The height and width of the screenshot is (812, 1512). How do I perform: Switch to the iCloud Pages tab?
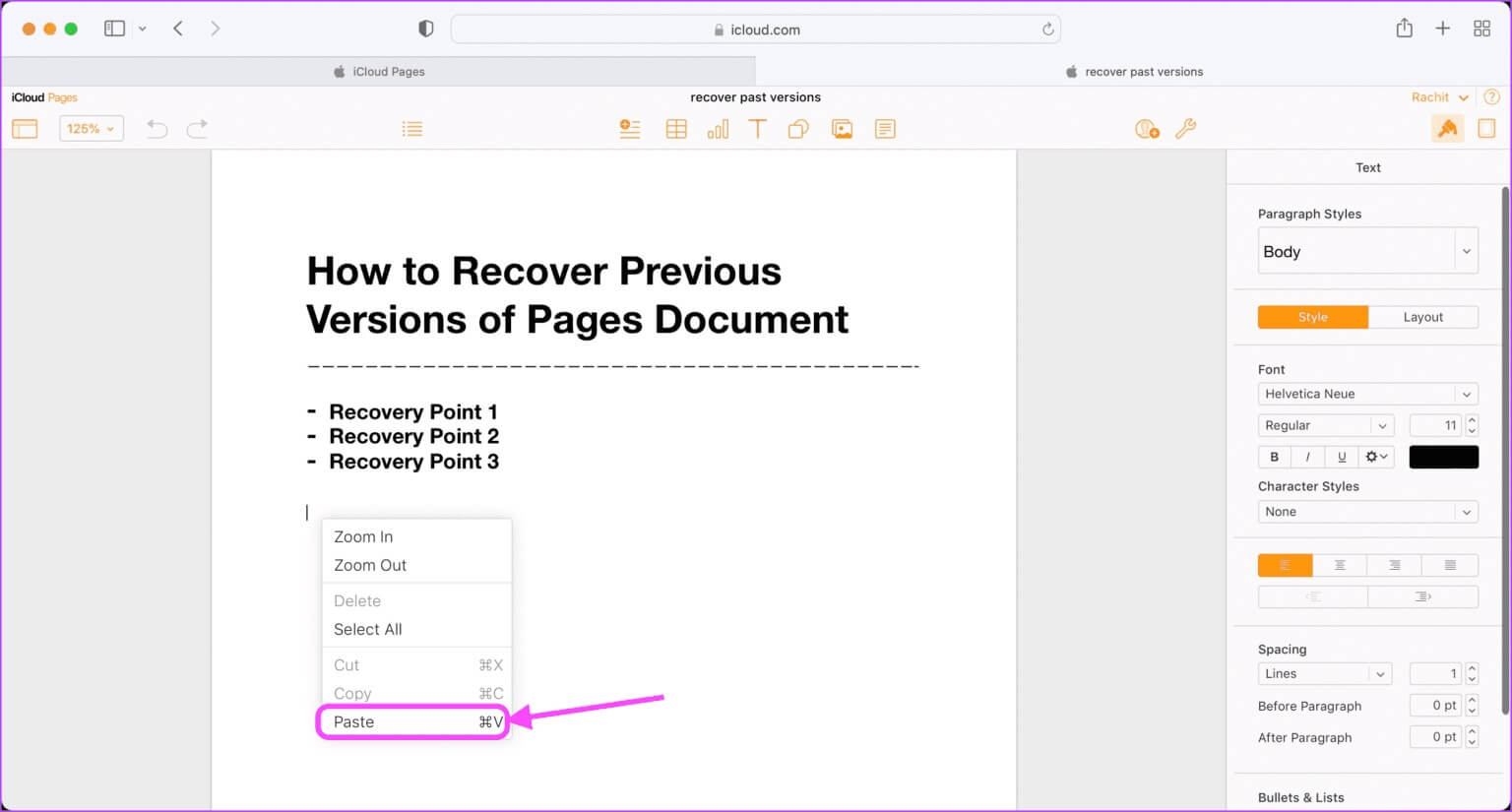click(x=379, y=71)
